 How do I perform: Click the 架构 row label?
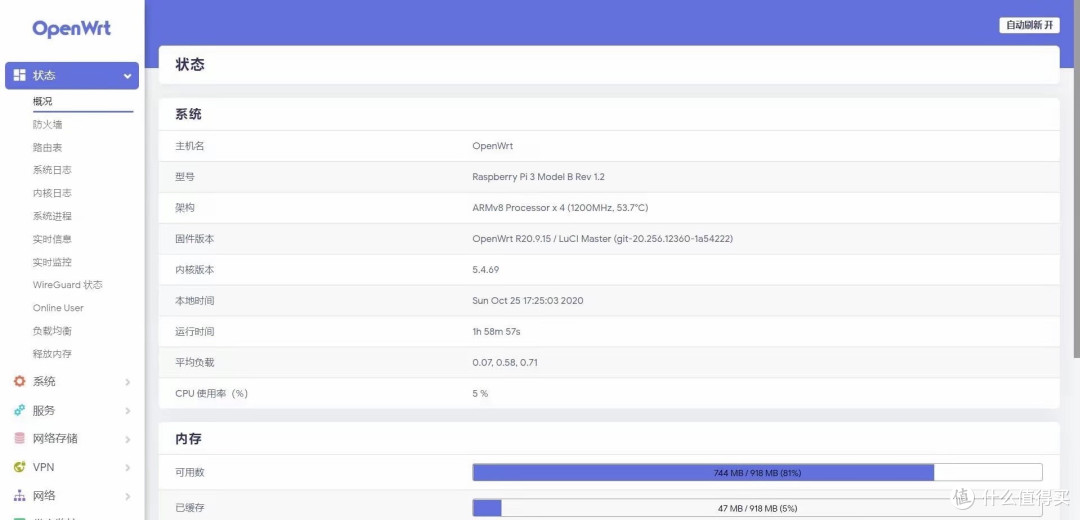tap(185, 208)
